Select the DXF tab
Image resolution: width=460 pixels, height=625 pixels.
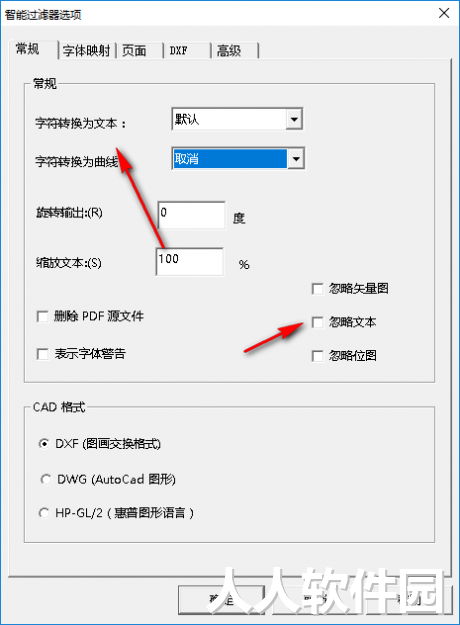pyautogui.click(x=187, y=50)
